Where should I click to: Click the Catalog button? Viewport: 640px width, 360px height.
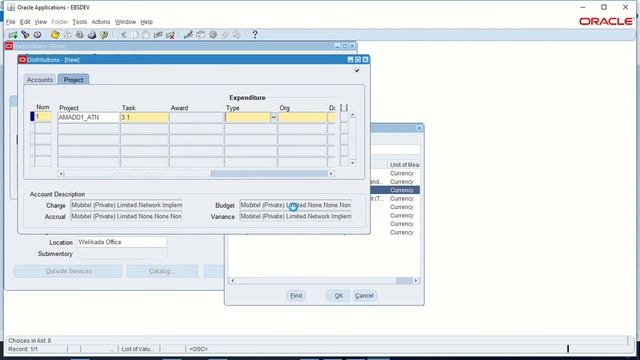tap(162, 271)
